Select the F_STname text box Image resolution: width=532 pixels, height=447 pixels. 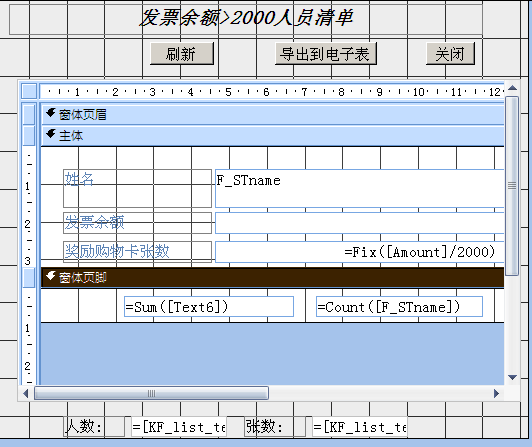click(360, 188)
